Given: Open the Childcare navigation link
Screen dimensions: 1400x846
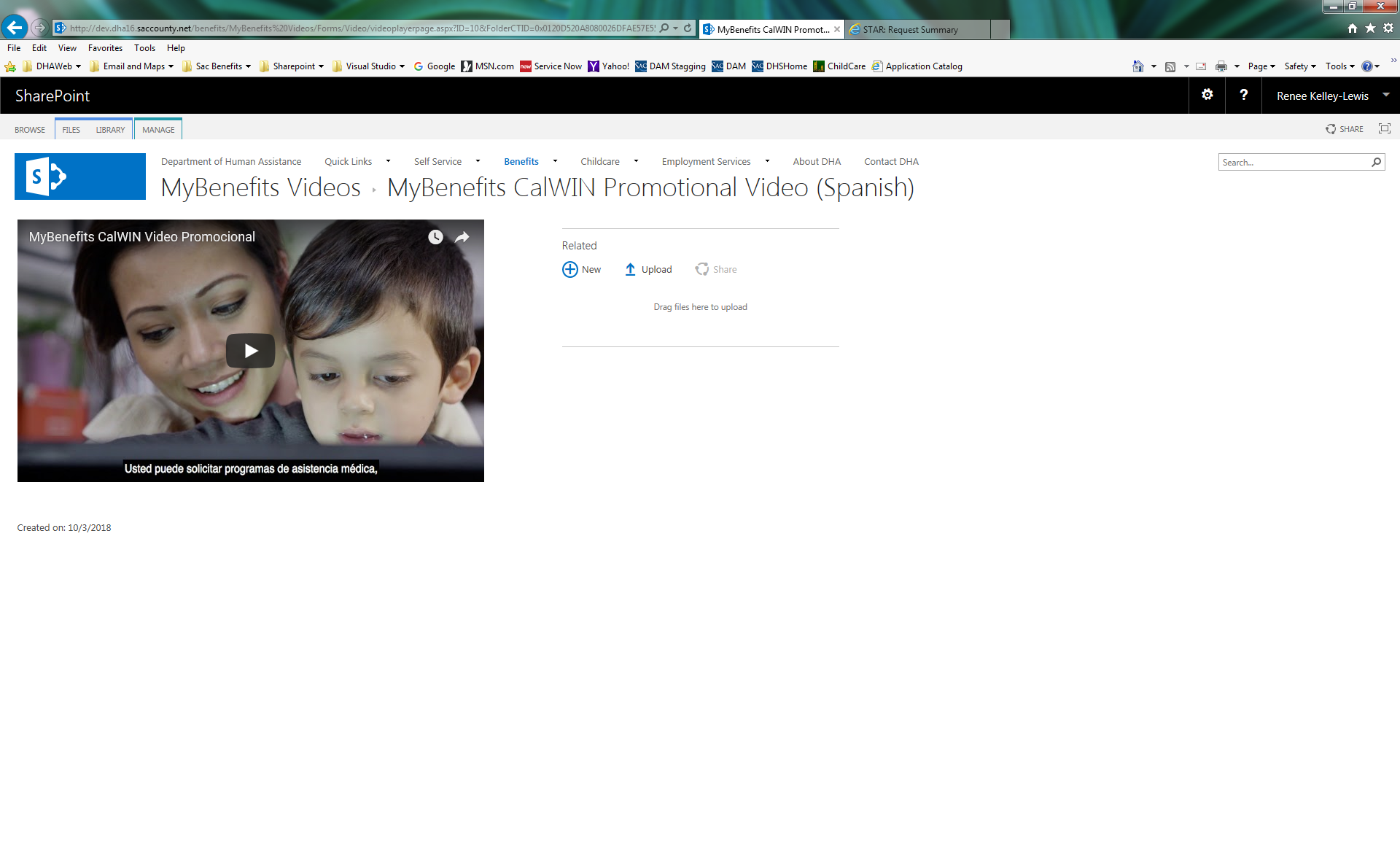Looking at the screenshot, I should (600, 162).
